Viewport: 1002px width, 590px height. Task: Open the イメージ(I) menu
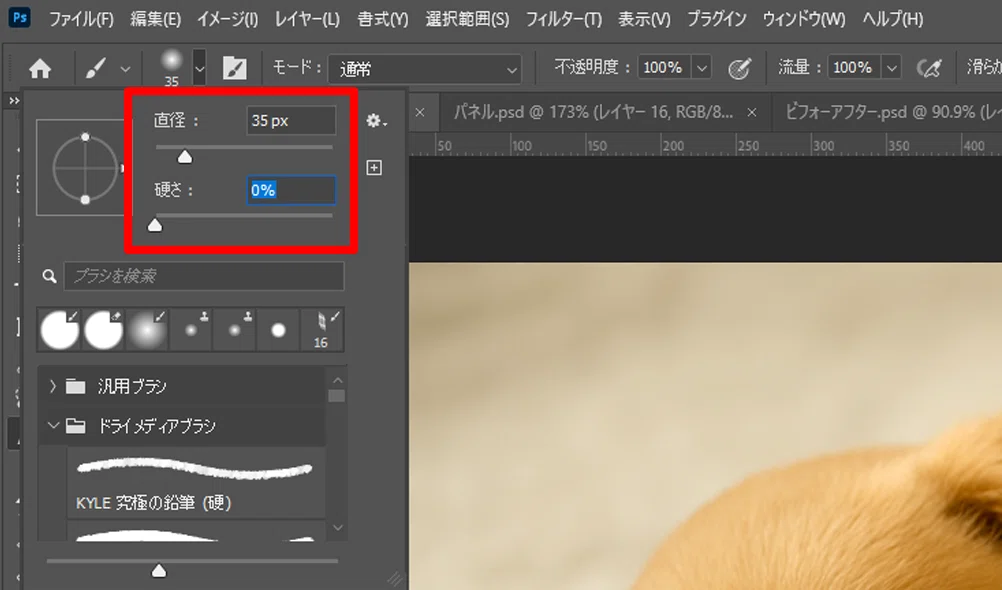(227, 19)
